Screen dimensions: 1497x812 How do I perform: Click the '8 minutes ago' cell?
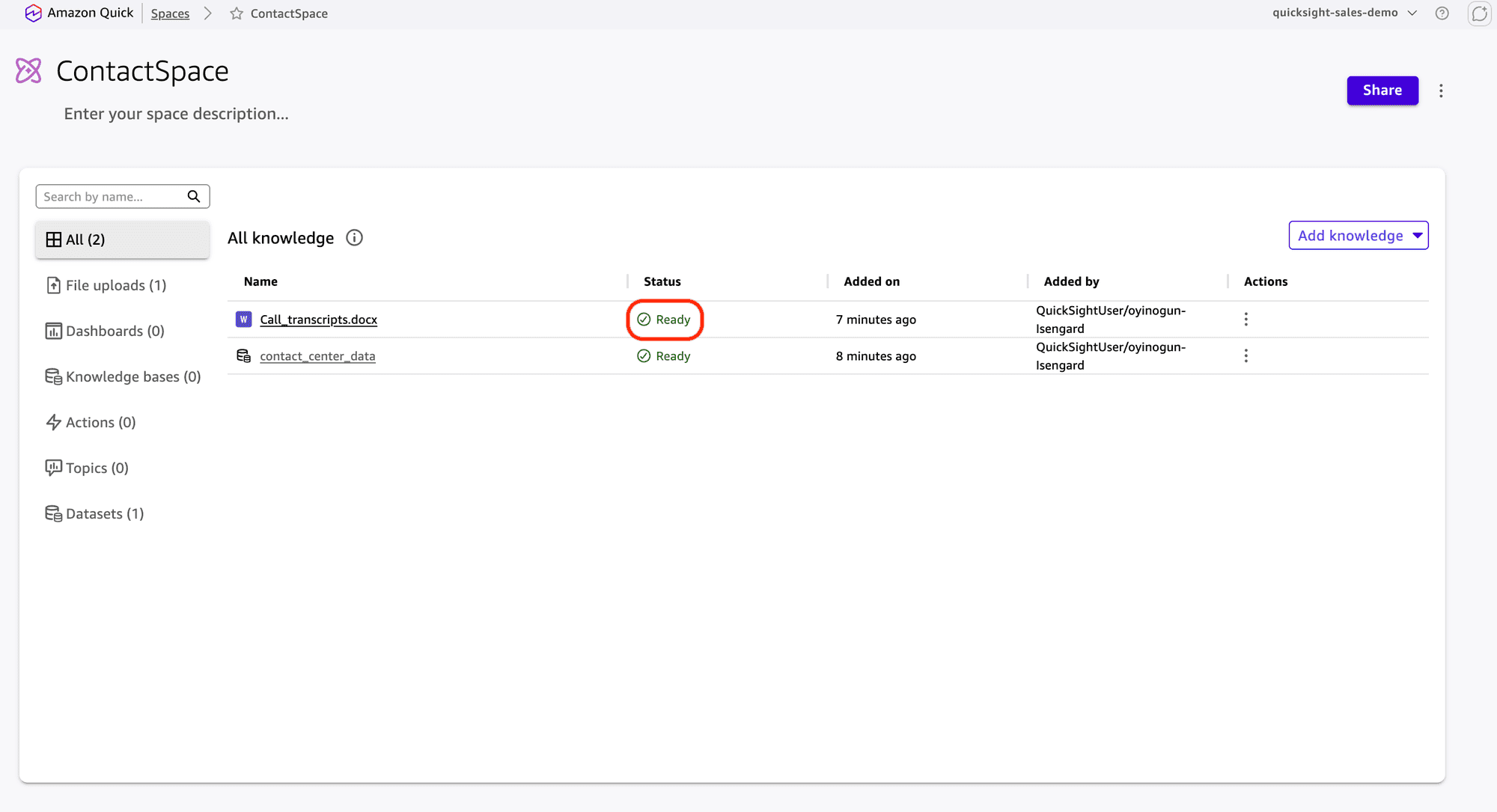pyautogui.click(x=876, y=356)
